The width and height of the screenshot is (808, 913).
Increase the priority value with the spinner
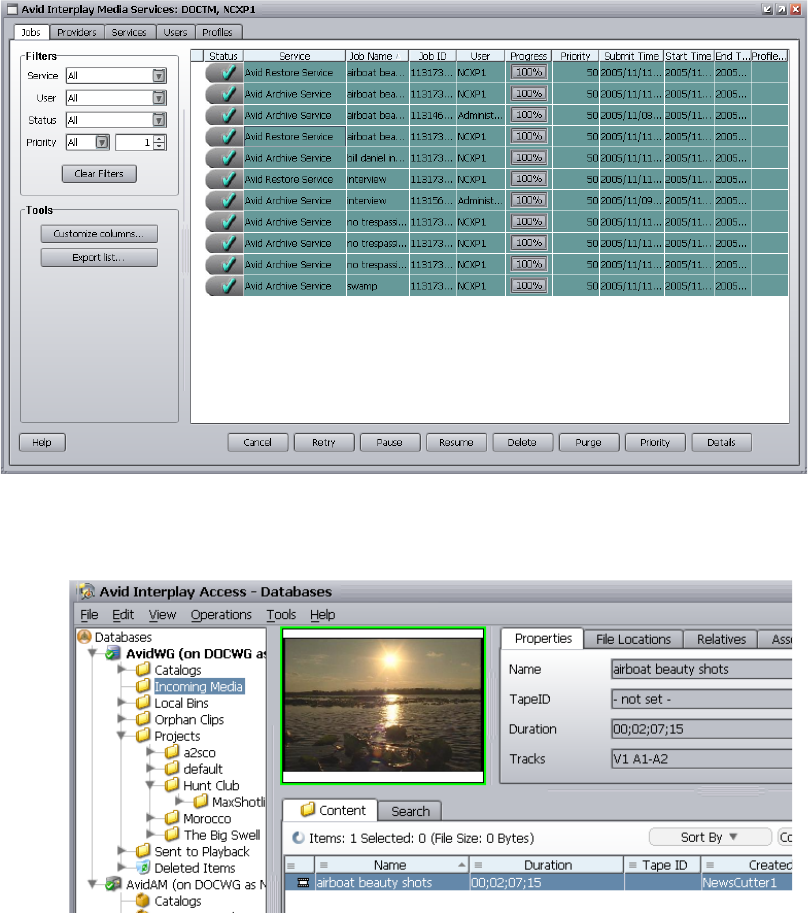point(160,139)
